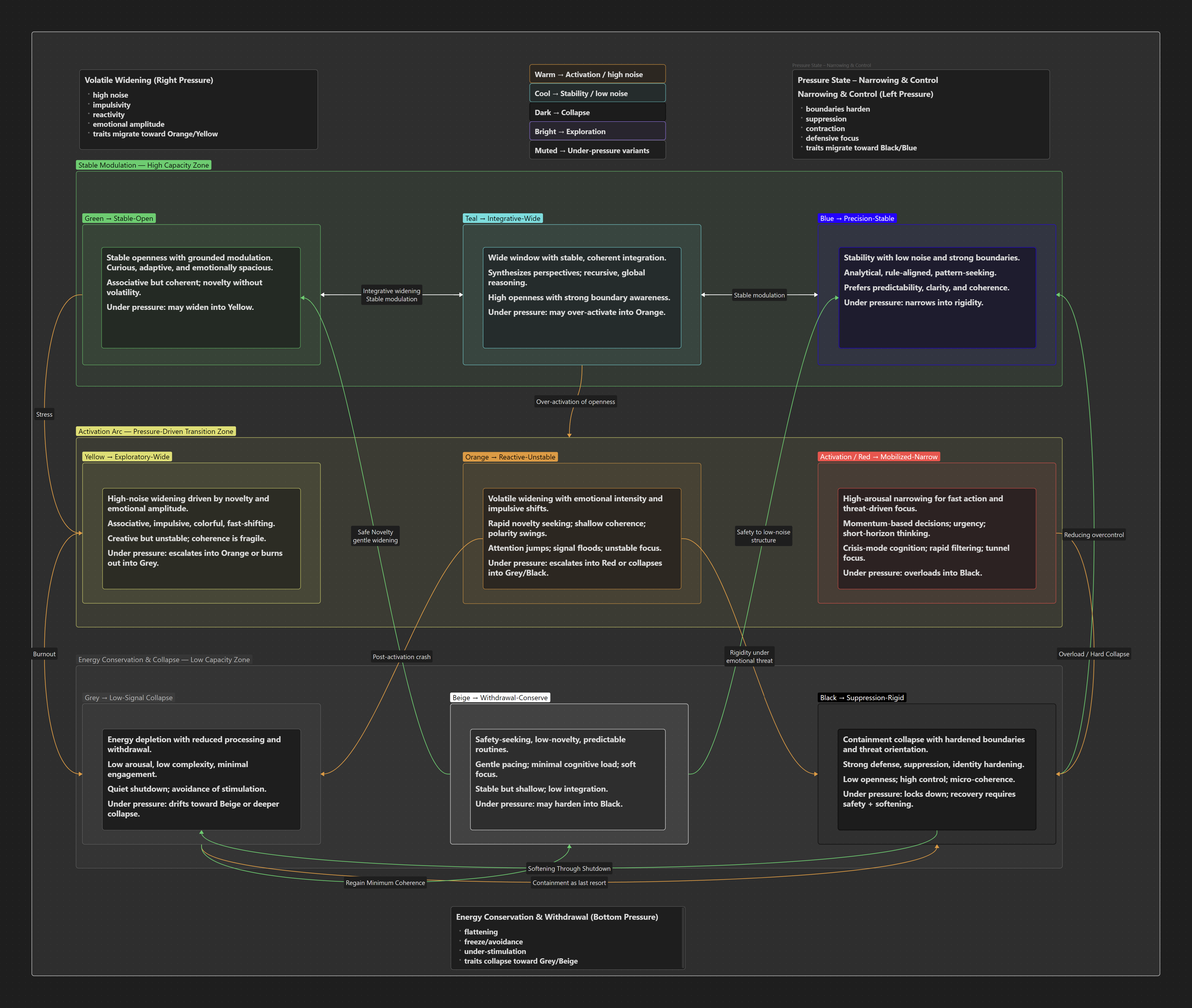Click the Warm → Activation legend chip

coord(597,74)
